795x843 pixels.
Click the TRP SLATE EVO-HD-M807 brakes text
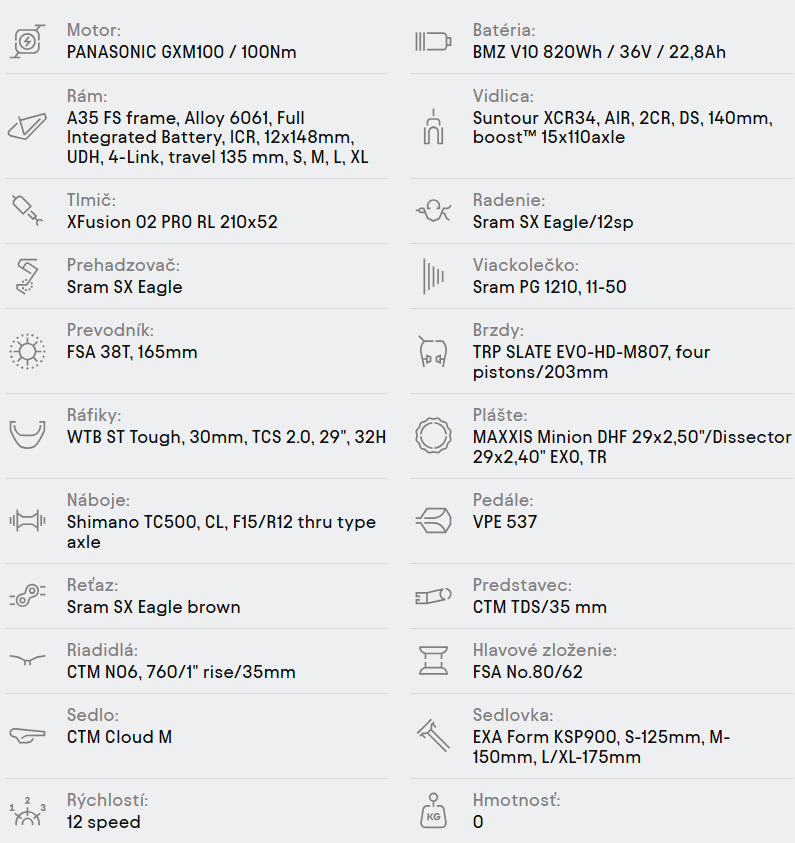pyautogui.click(x=591, y=362)
